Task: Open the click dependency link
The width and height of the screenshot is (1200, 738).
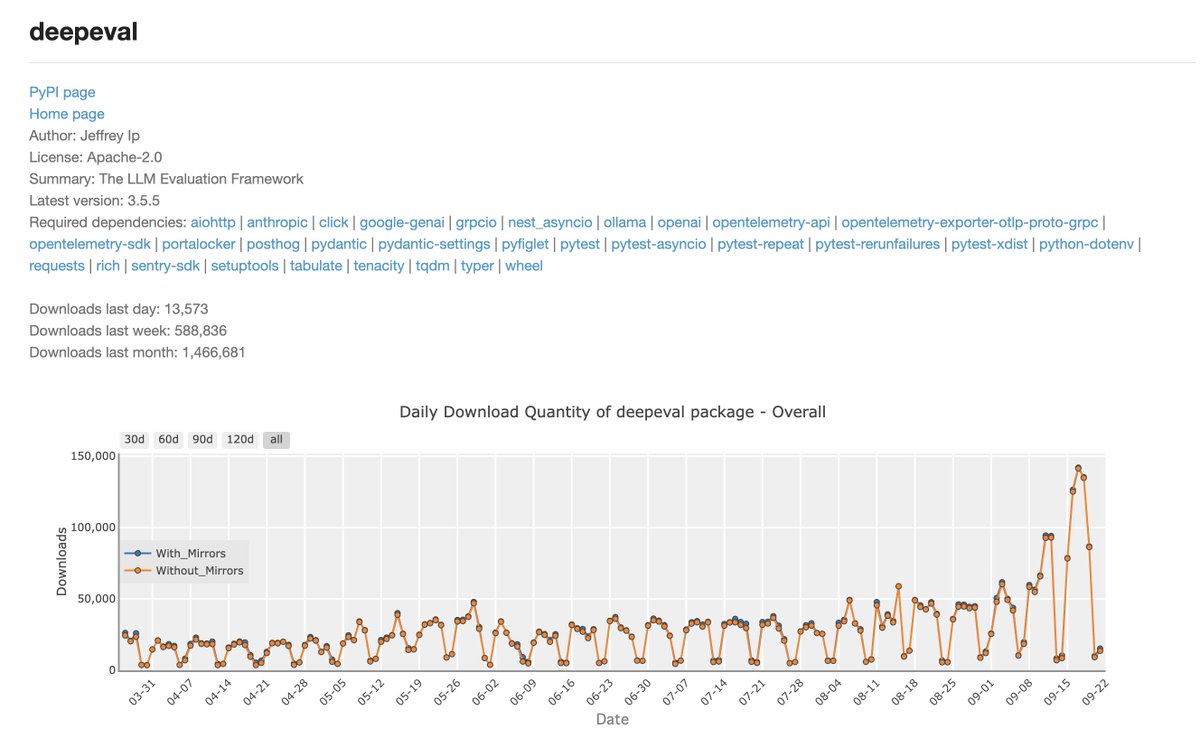Action: (x=334, y=222)
